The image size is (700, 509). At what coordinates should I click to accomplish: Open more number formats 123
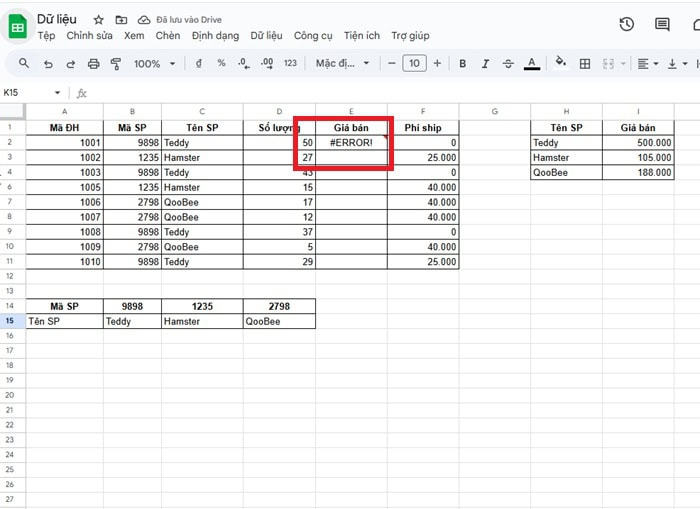point(290,63)
